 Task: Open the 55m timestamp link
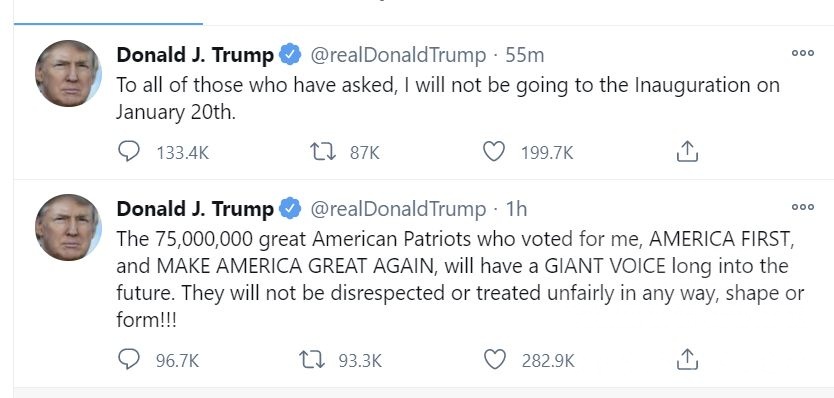(x=524, y=55)
